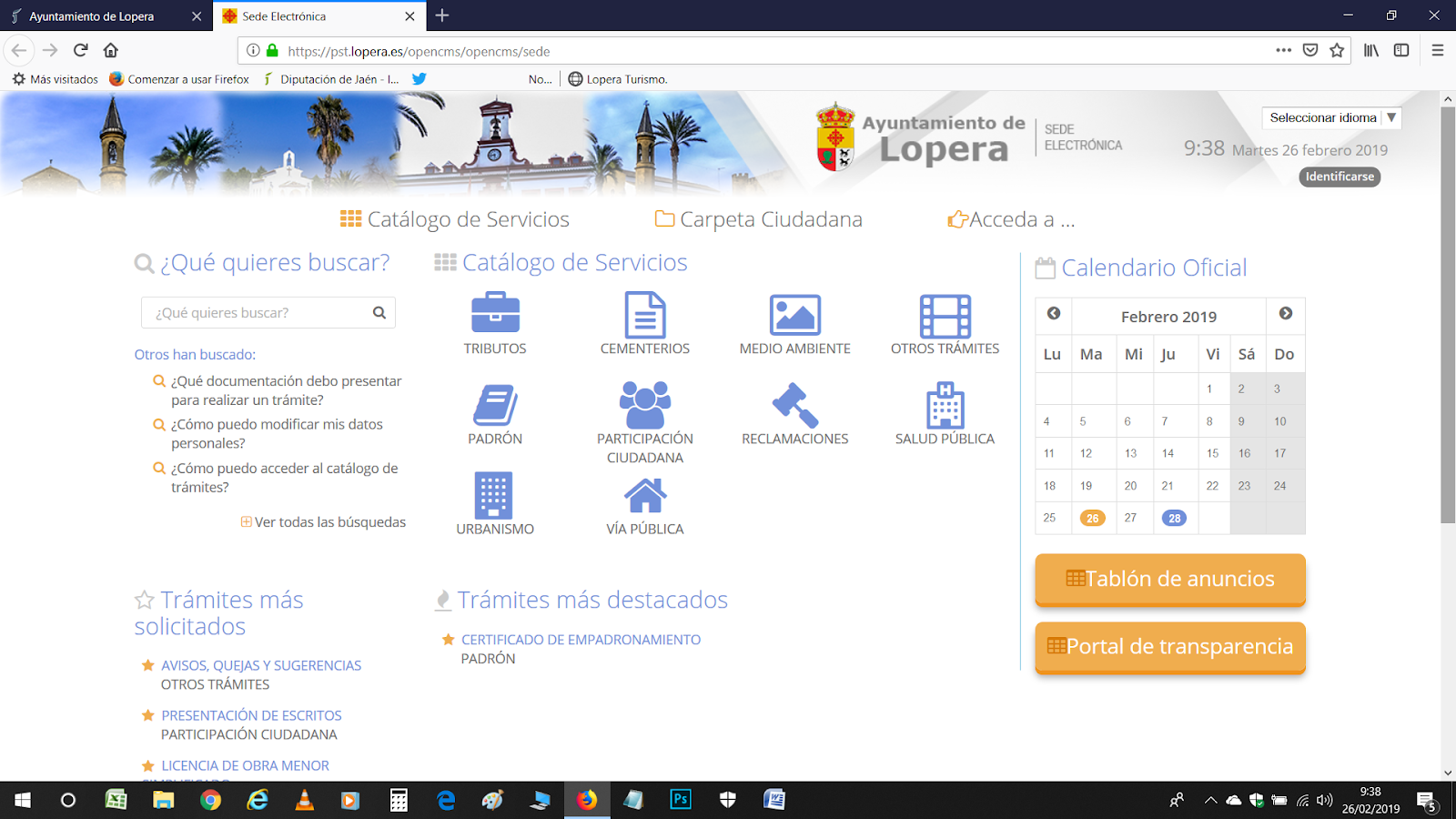Go back to January in the calendar
Image resolution: width=1456 pixels, height=819 pixels.
(x=1053, y=313)
